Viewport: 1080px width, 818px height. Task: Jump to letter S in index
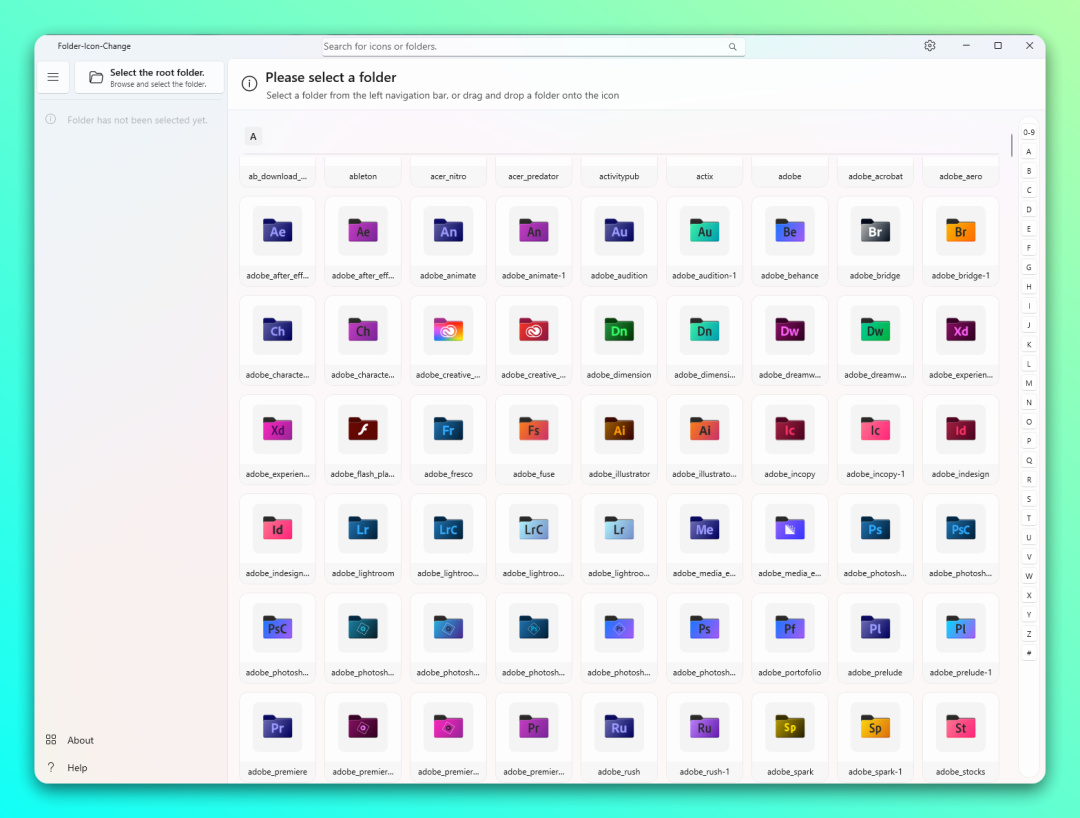tap(1029, 499)
